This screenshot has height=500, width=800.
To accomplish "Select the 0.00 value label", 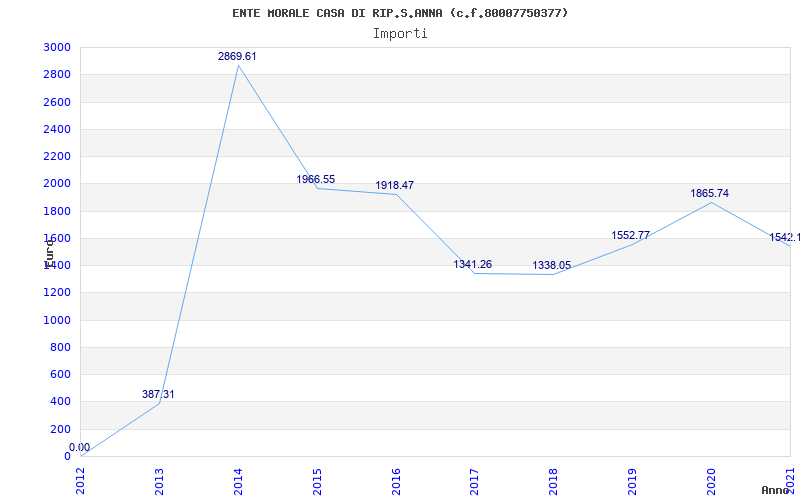I will point(80,447).
